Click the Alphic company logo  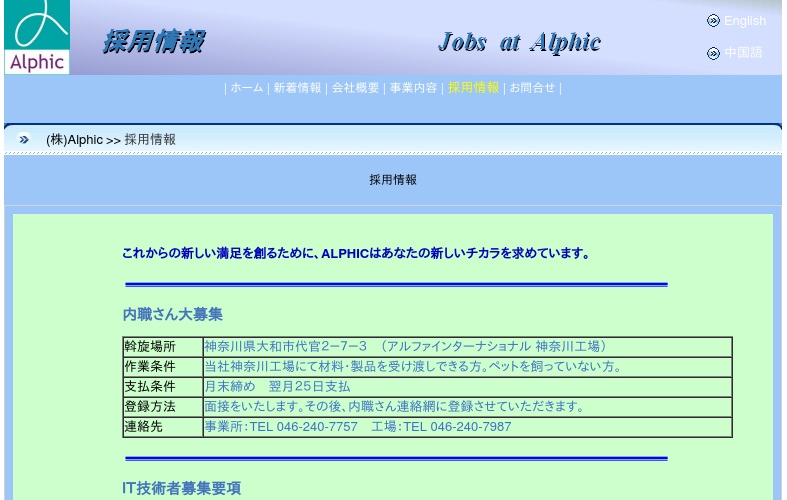coord(37,37)
